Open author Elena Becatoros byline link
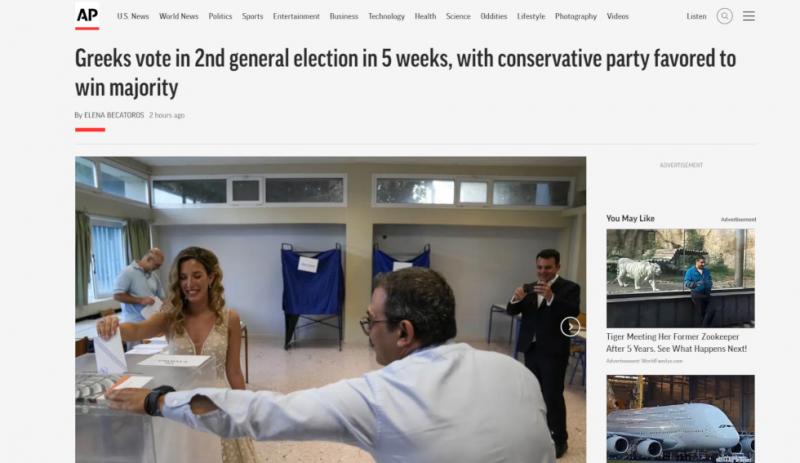Screen dimensions: 800x463 click(114, 115)
